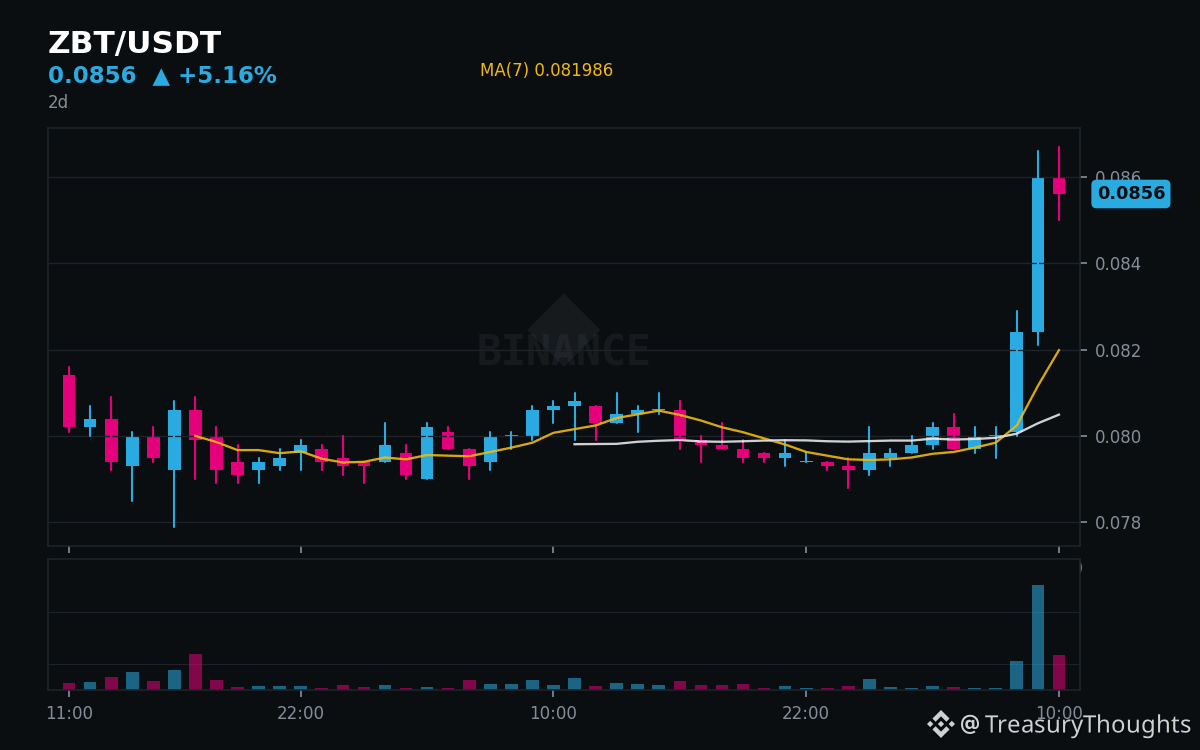1200x750 pixels.
Task: Click the blue 0.0856 price tag on axis
Action: click(x=1131, y=193)
